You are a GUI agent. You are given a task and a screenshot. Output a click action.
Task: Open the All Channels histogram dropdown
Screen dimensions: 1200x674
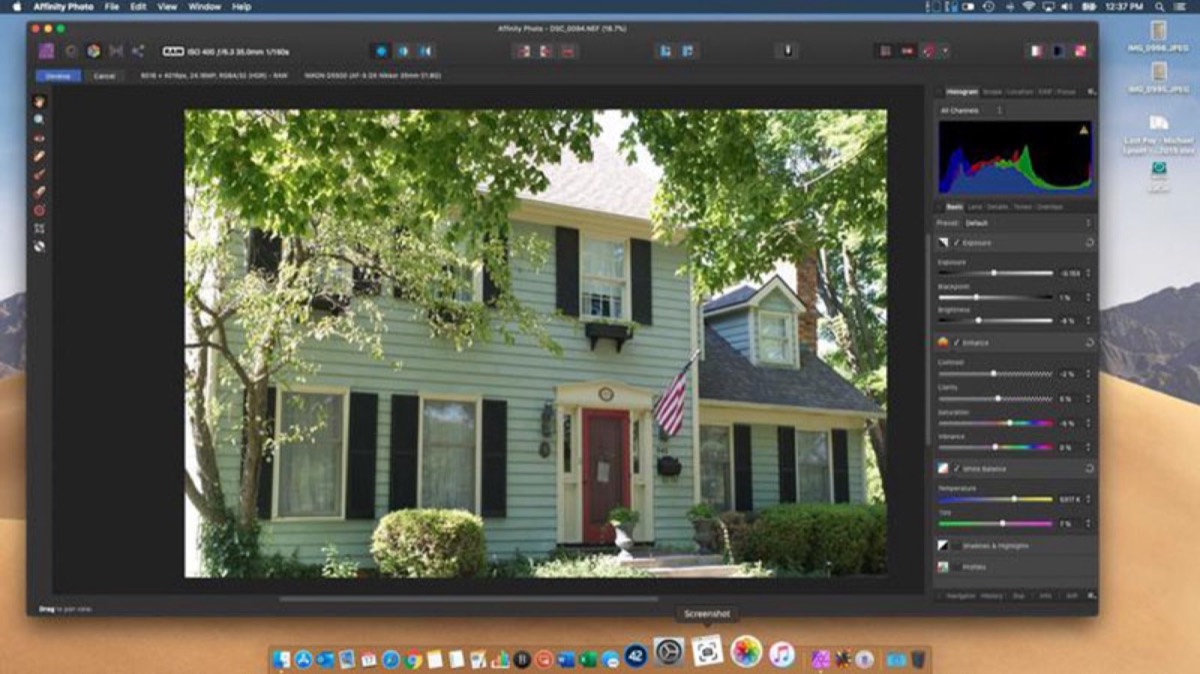click(971, 110)
